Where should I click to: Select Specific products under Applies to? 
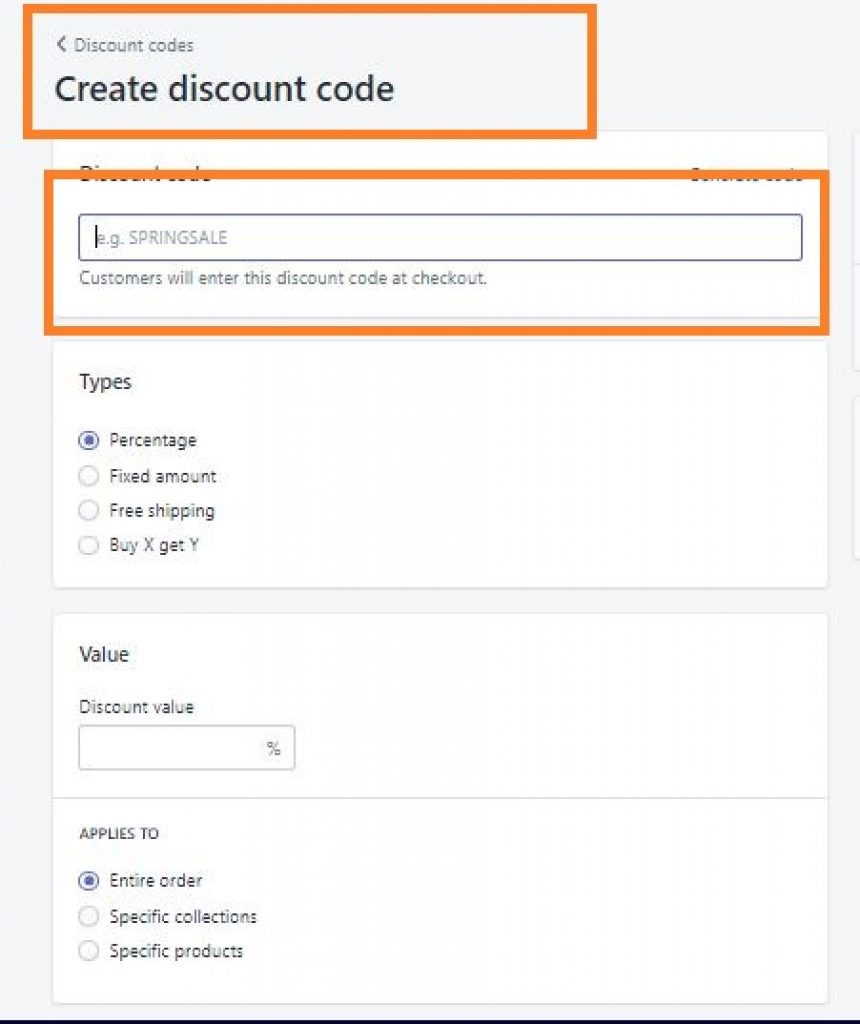[x=88, y=950]
